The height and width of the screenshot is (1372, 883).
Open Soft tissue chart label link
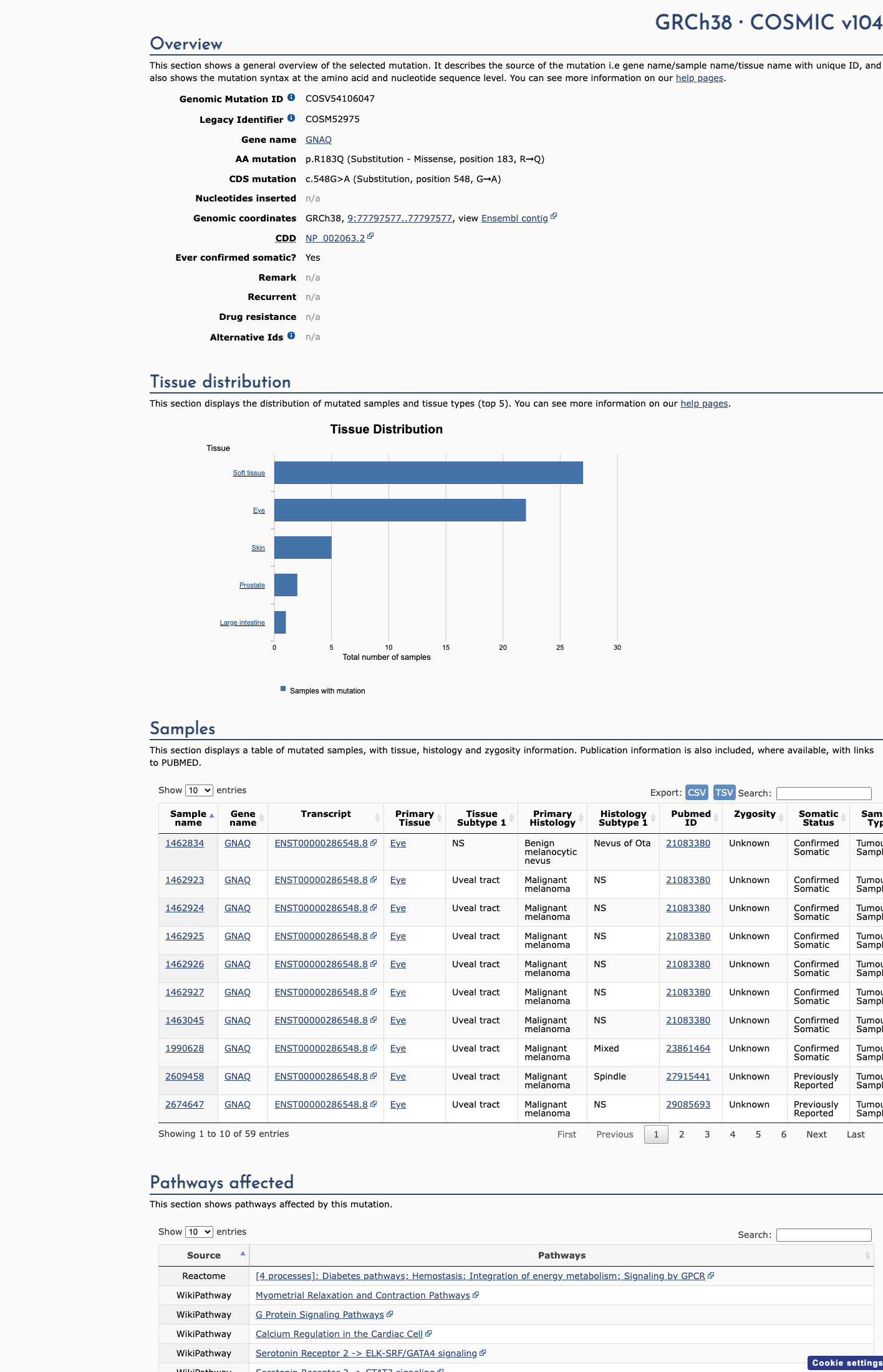249,473
